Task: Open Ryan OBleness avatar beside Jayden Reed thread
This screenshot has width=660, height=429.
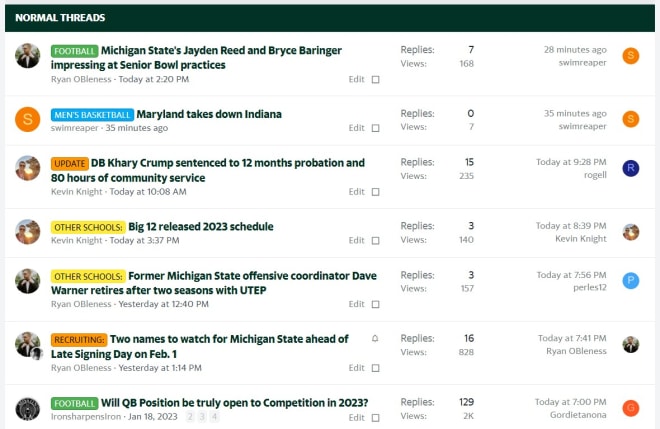Action: 28,56
